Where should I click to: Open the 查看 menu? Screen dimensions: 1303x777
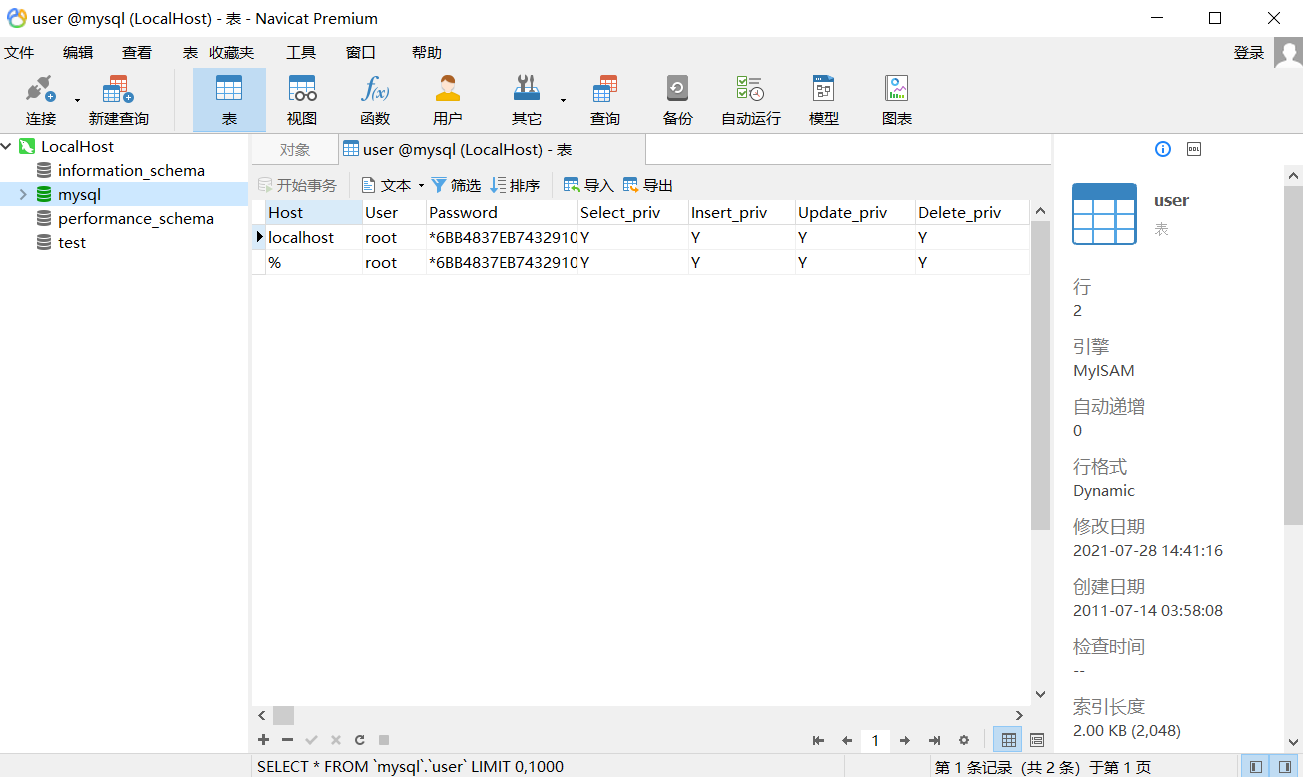137,53
